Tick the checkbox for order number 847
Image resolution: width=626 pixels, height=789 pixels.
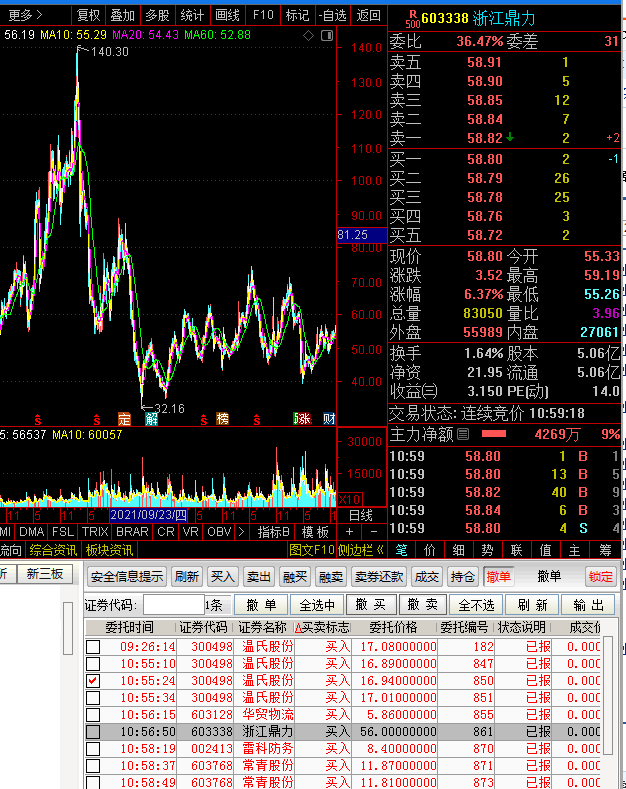pos(93,664)
